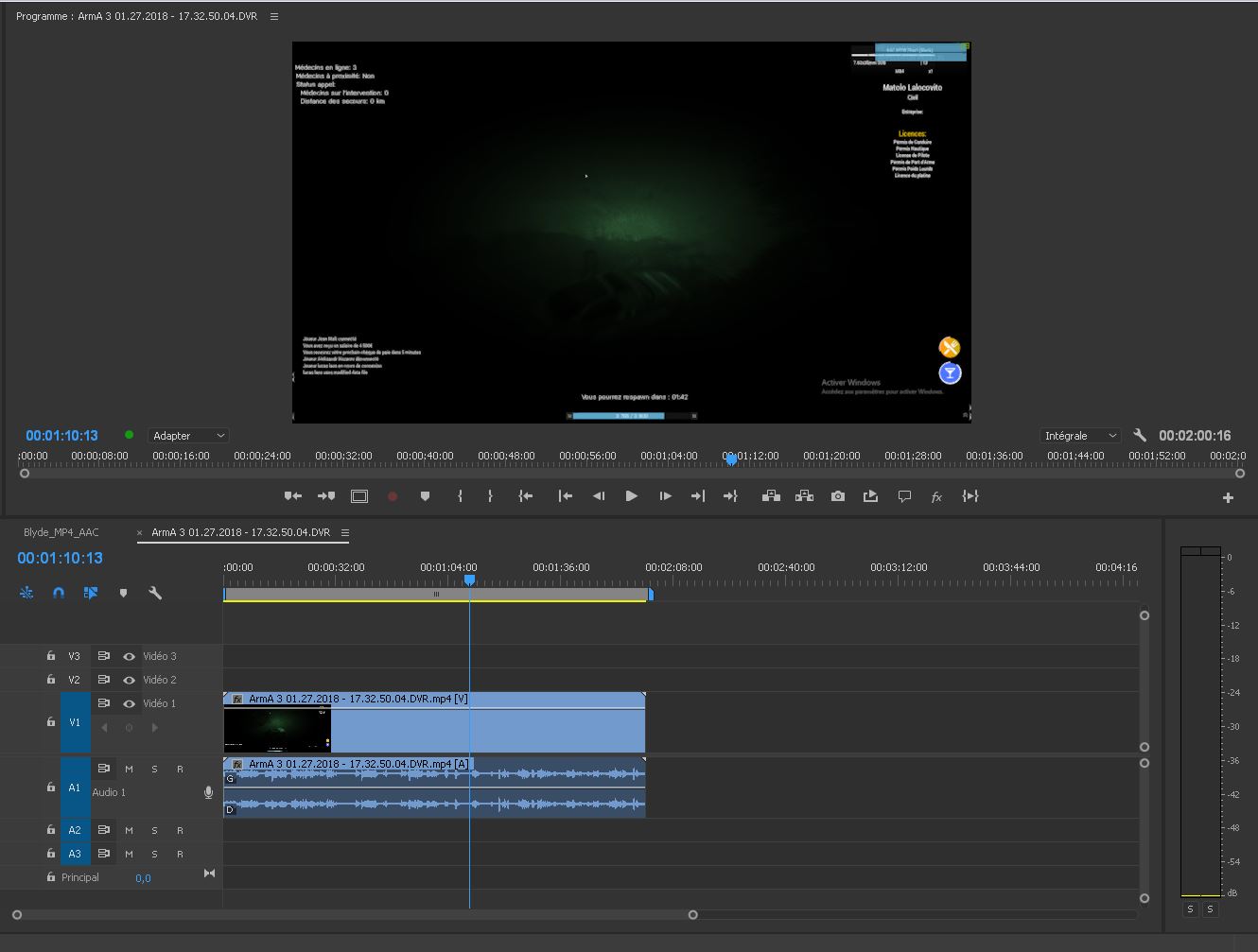Select the ArmA 3 video clip thumbnail
The width and height of the screenshot is (1258, 952).
[277, 730]
